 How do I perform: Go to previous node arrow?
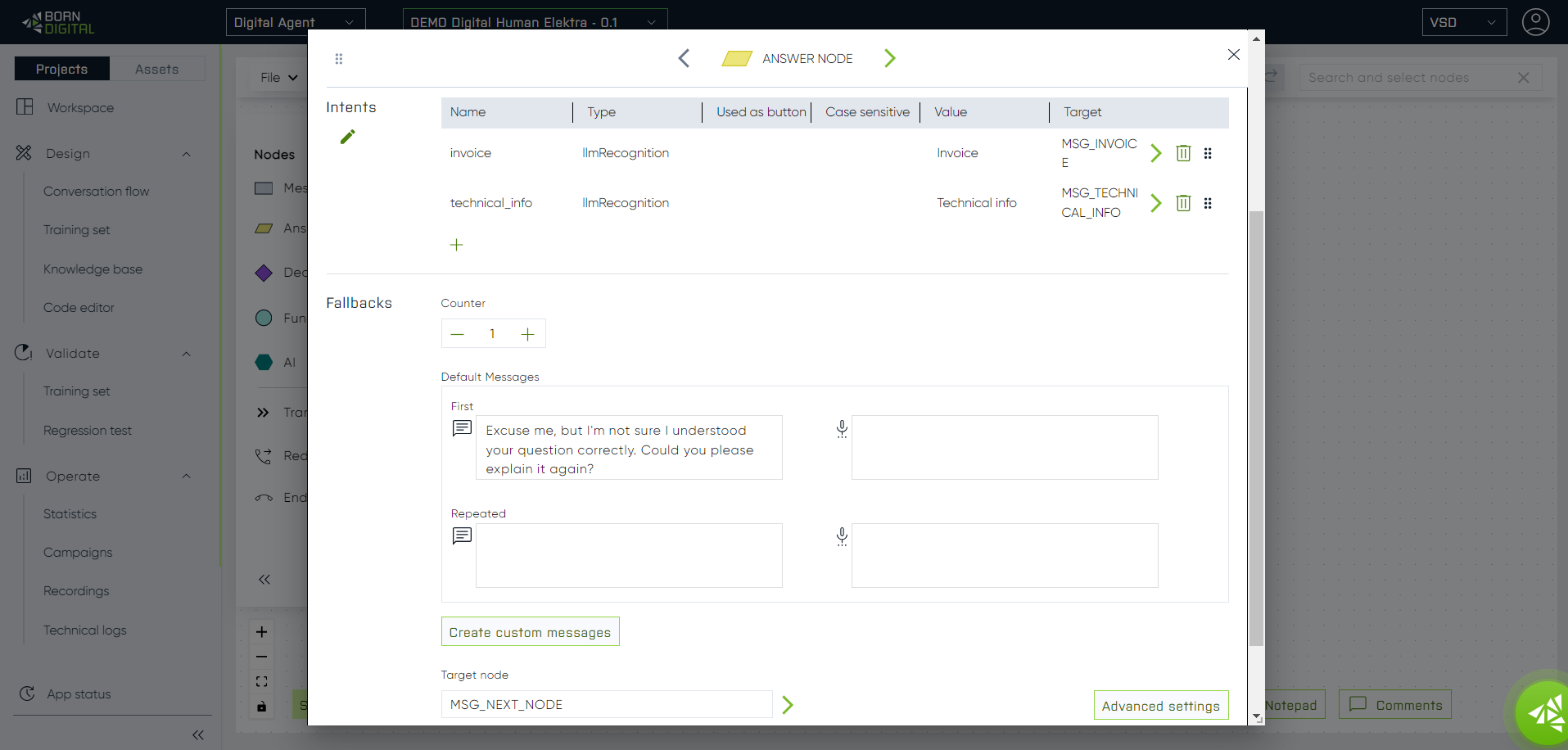685,58
